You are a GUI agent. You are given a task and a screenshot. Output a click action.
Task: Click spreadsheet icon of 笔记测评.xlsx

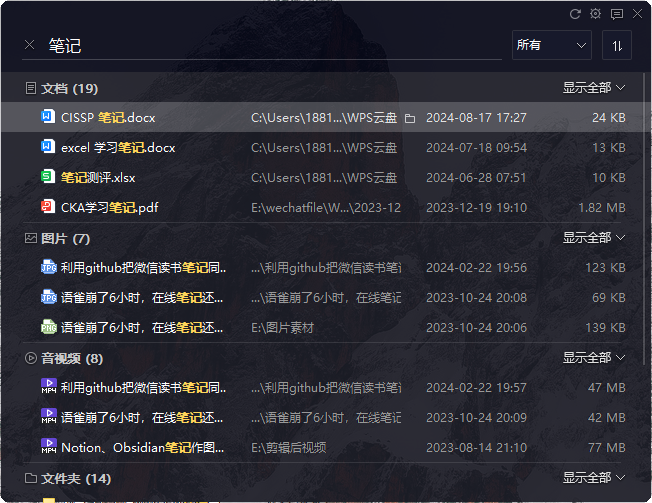[x=48, y=177]
